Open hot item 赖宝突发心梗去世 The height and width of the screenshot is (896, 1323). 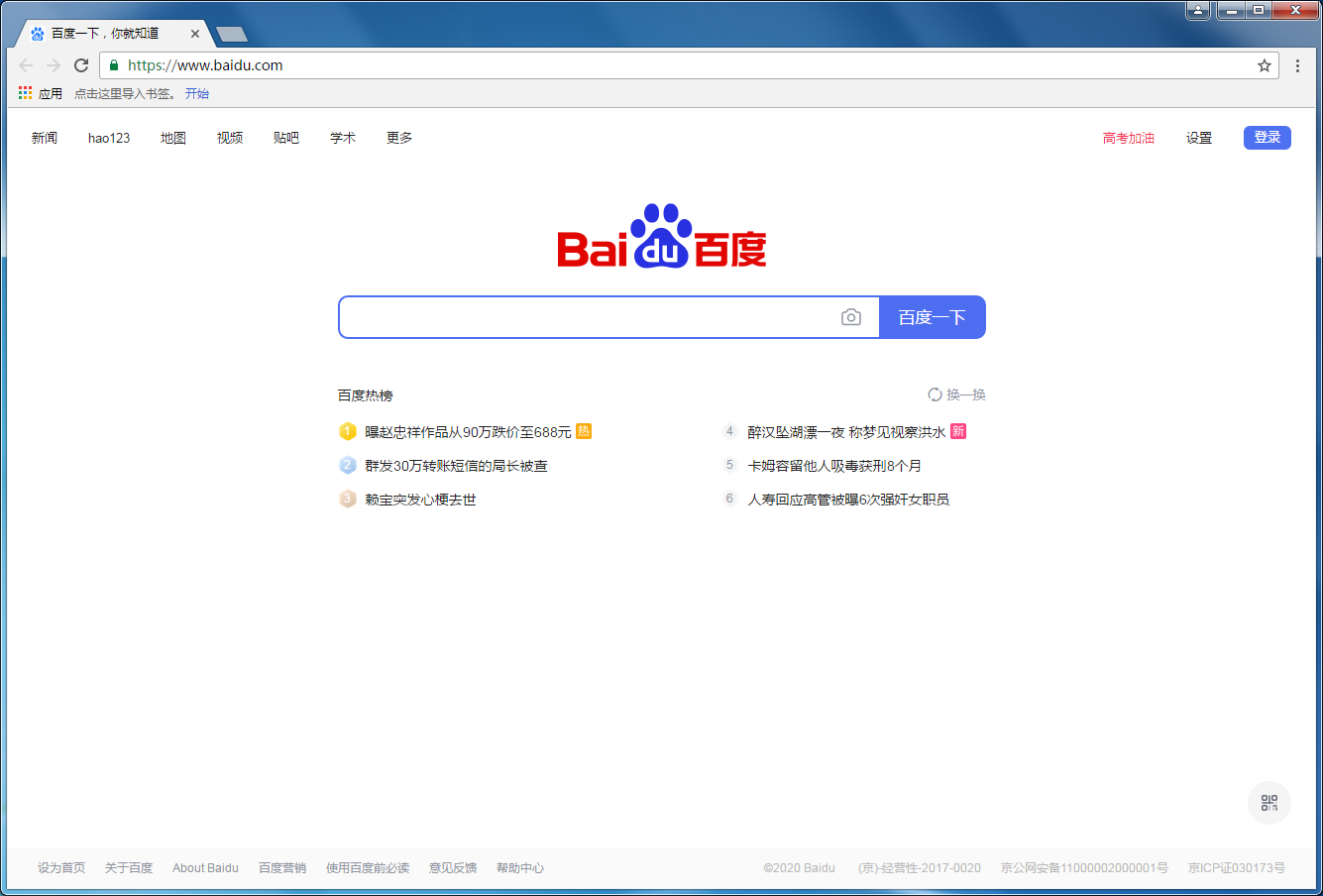click(x=421, y=500)
